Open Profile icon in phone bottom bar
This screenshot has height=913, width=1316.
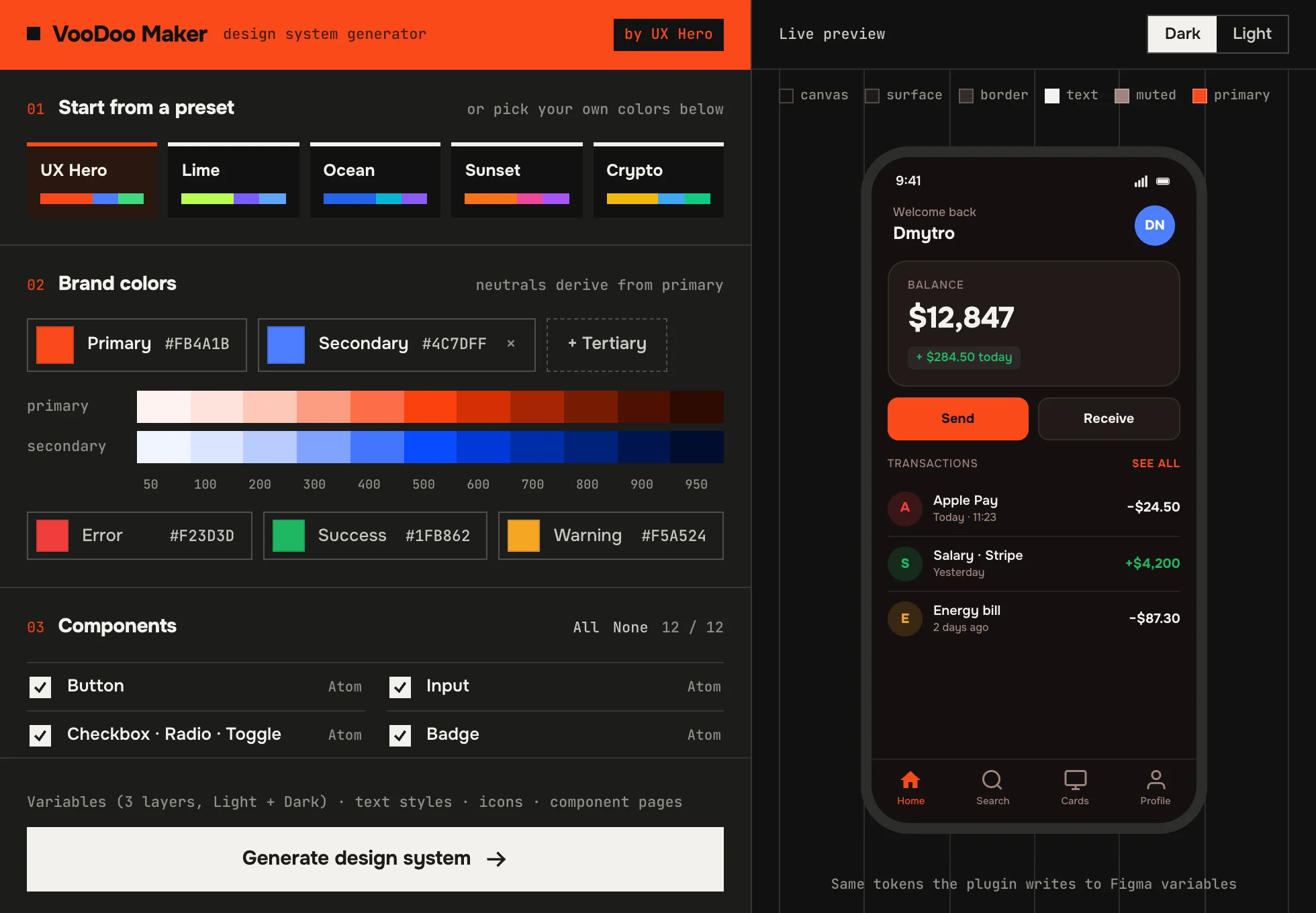(1156, 779)
